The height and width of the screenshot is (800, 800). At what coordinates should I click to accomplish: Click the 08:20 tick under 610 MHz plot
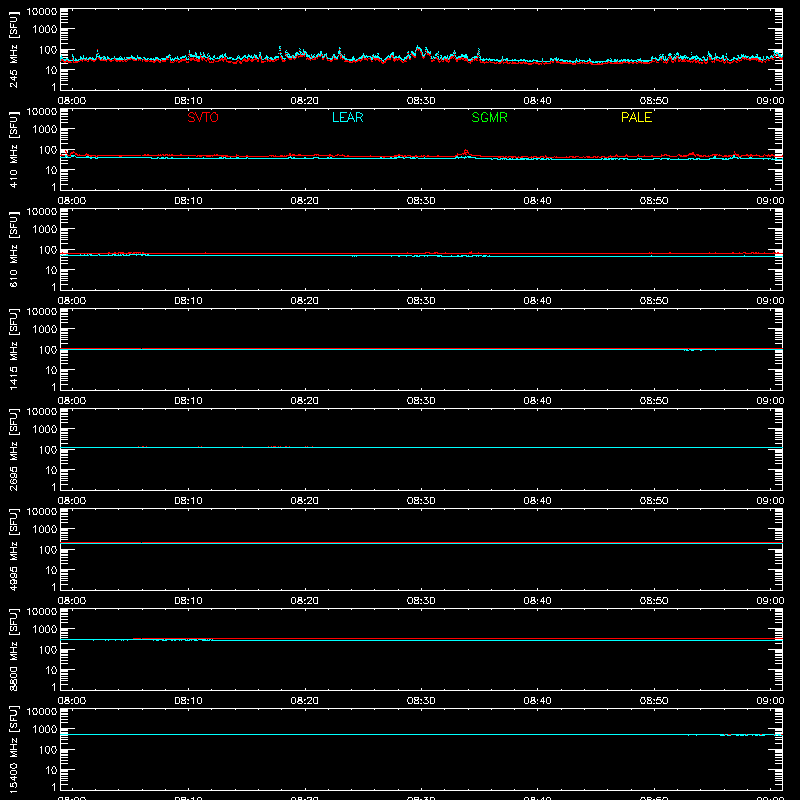pyautogui.click(x=305, y=301)
